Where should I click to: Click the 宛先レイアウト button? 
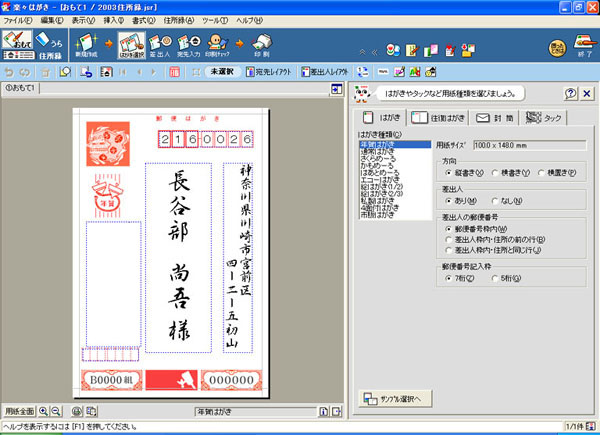(263, 72)
